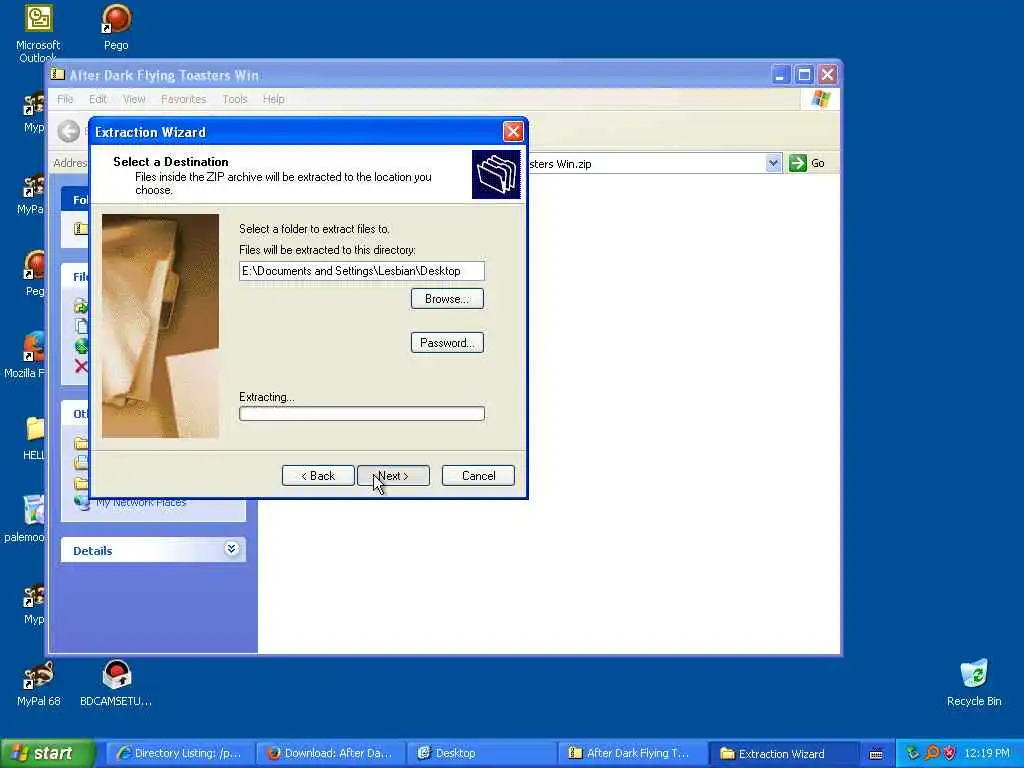
Task: Minimize the After Dark Flying Toasters window
Action: [780, 74]
